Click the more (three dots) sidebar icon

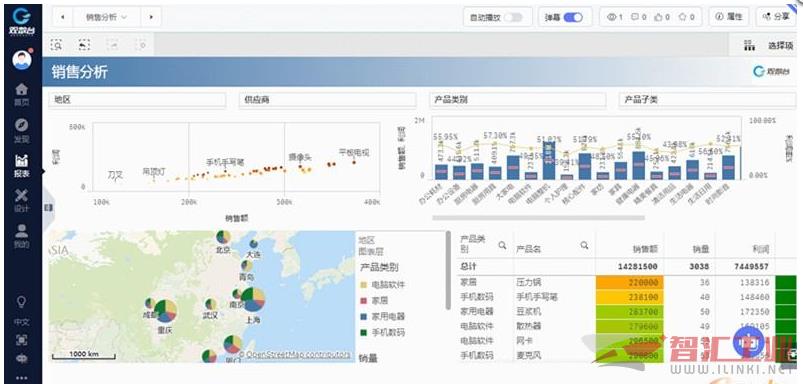pyautogui.click(x=22, y=378)
